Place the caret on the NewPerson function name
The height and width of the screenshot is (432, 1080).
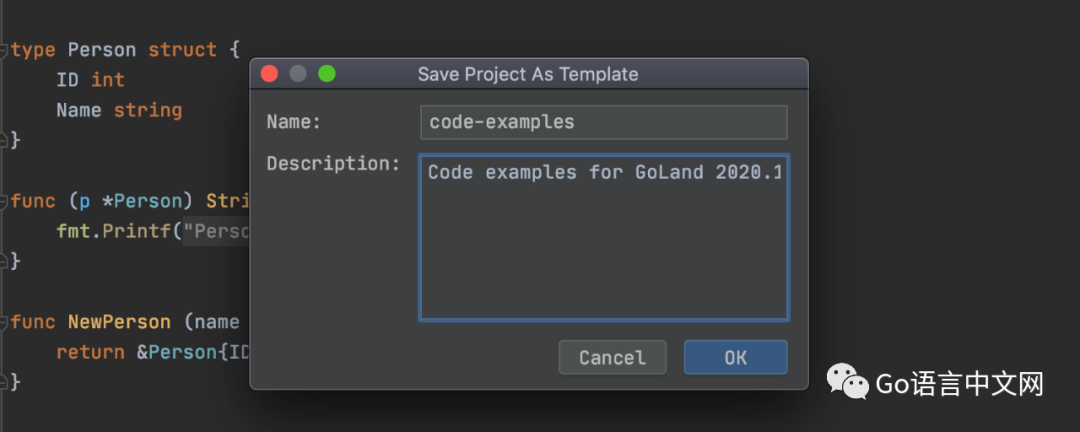(x=120, y=322)
